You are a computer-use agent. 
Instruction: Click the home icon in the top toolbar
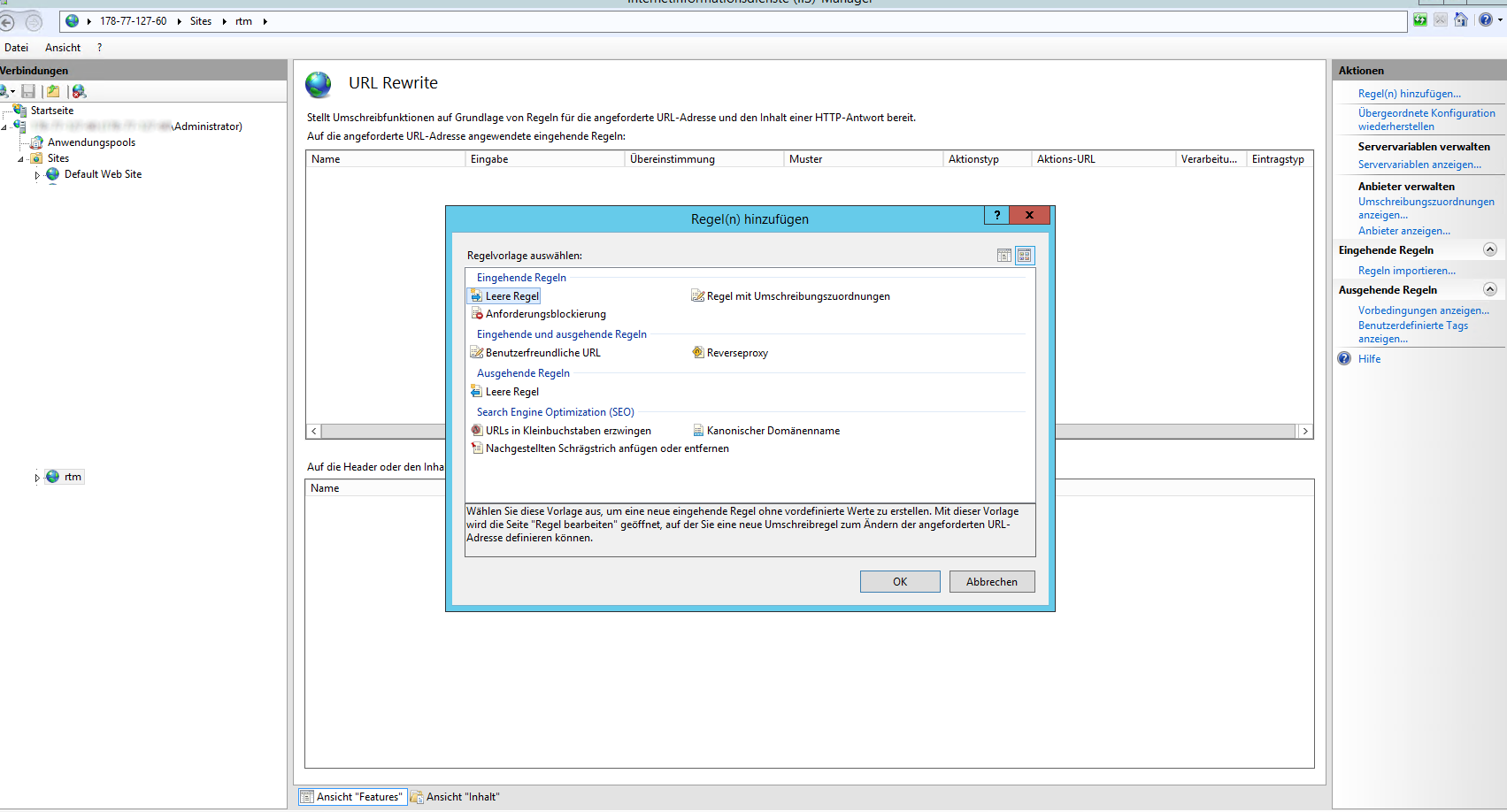pos(1461,20)
